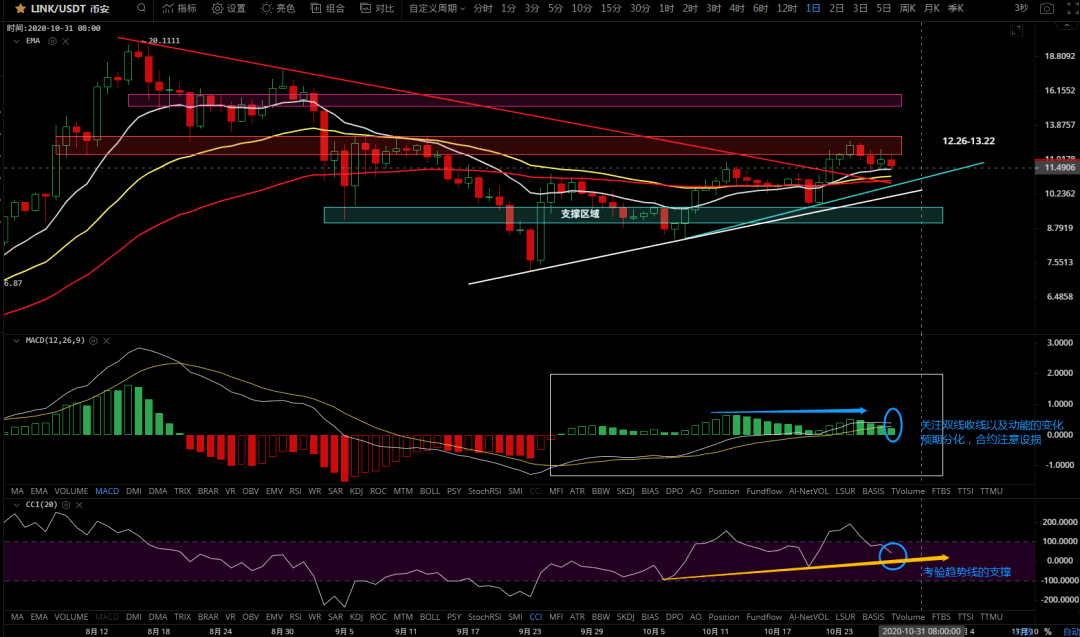Select the 周K weekly timeframe
Viewport: 1080px width, 637px height.
pyautogui.click(x=908, y=8)
